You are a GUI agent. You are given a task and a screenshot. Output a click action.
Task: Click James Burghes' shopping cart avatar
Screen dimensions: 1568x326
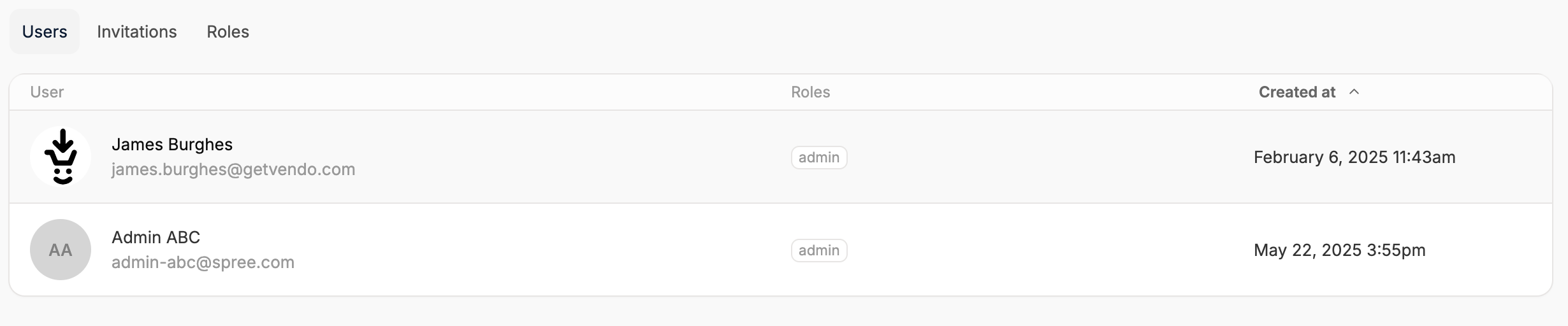pos(61,157)
